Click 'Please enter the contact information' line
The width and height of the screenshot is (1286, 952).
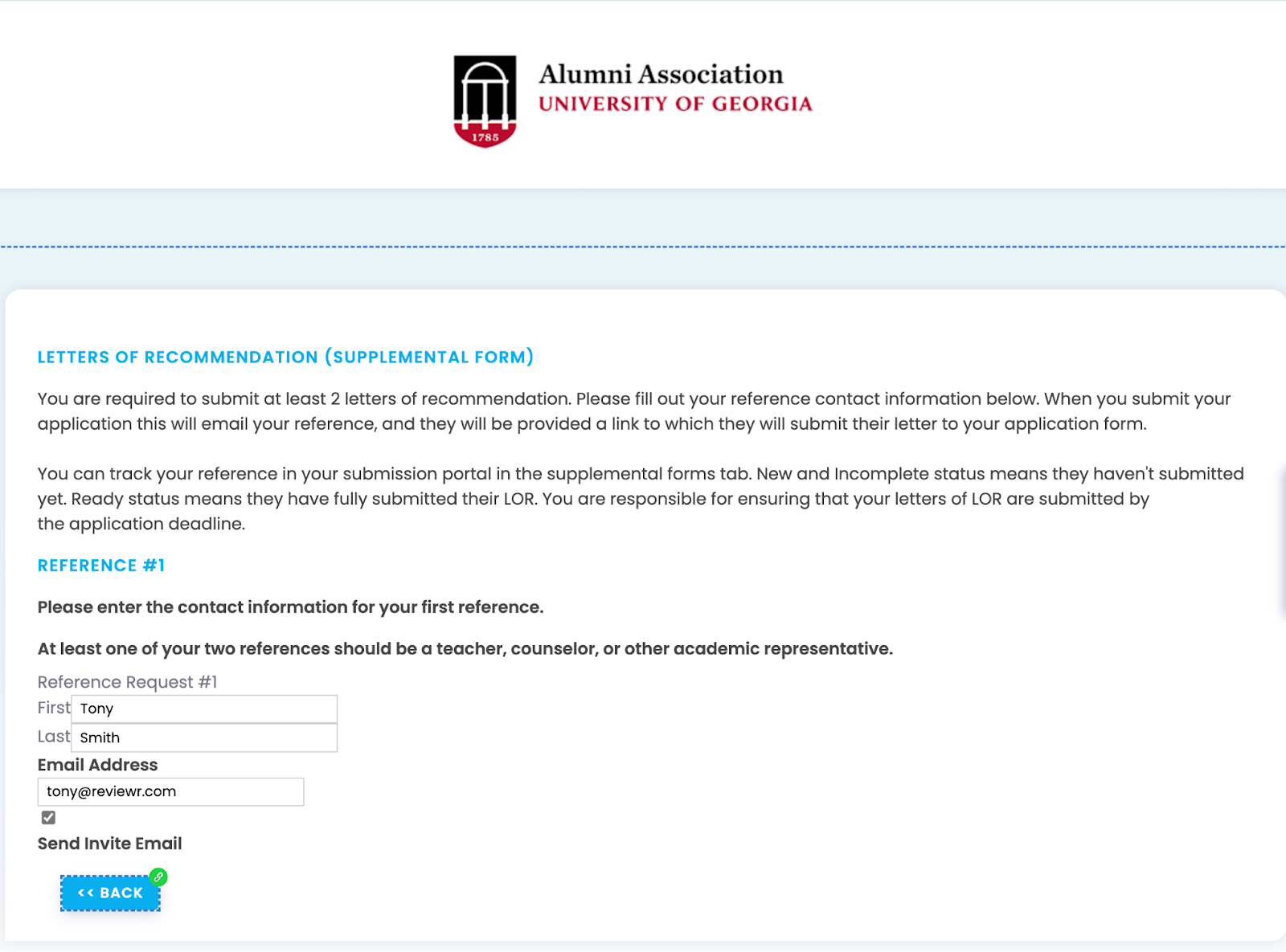point(290,607)
